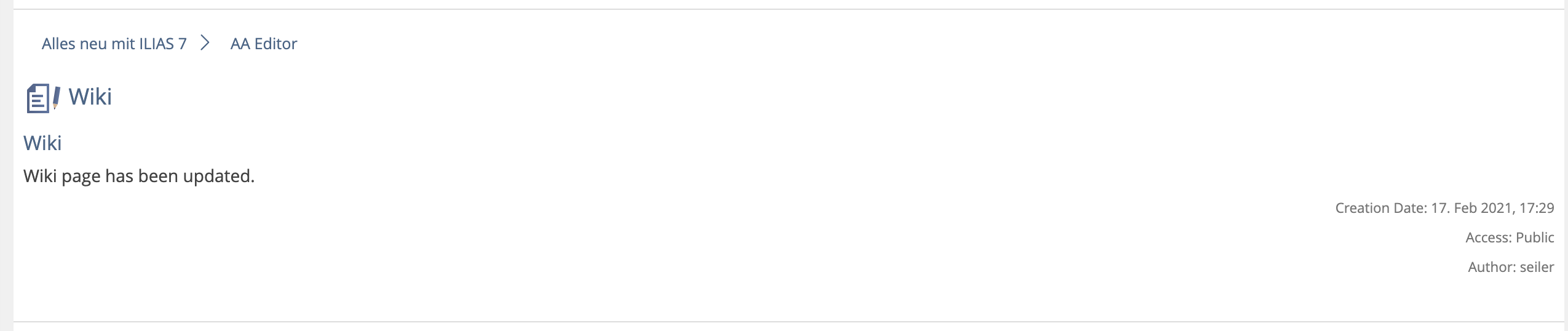The width and height of the screenshot is (1568, 331).
Task: Open the blue Wiki link above the update message
Action: coord(42,143)
